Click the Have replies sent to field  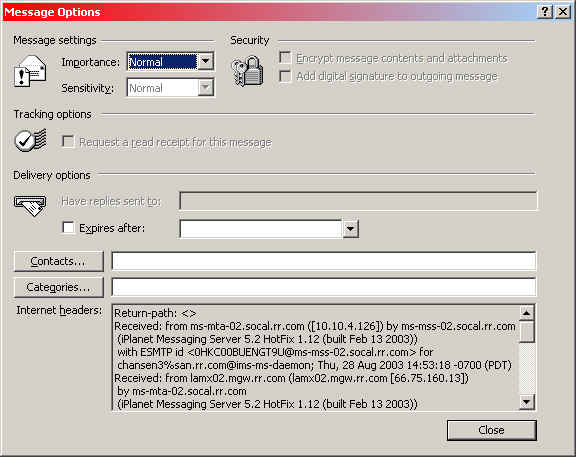pyautogui.click(x=358, y=201)
